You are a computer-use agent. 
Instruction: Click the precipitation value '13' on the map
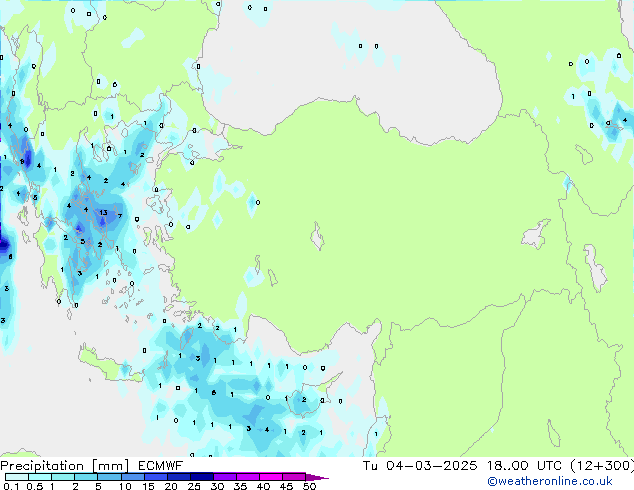tap(104, 213)
